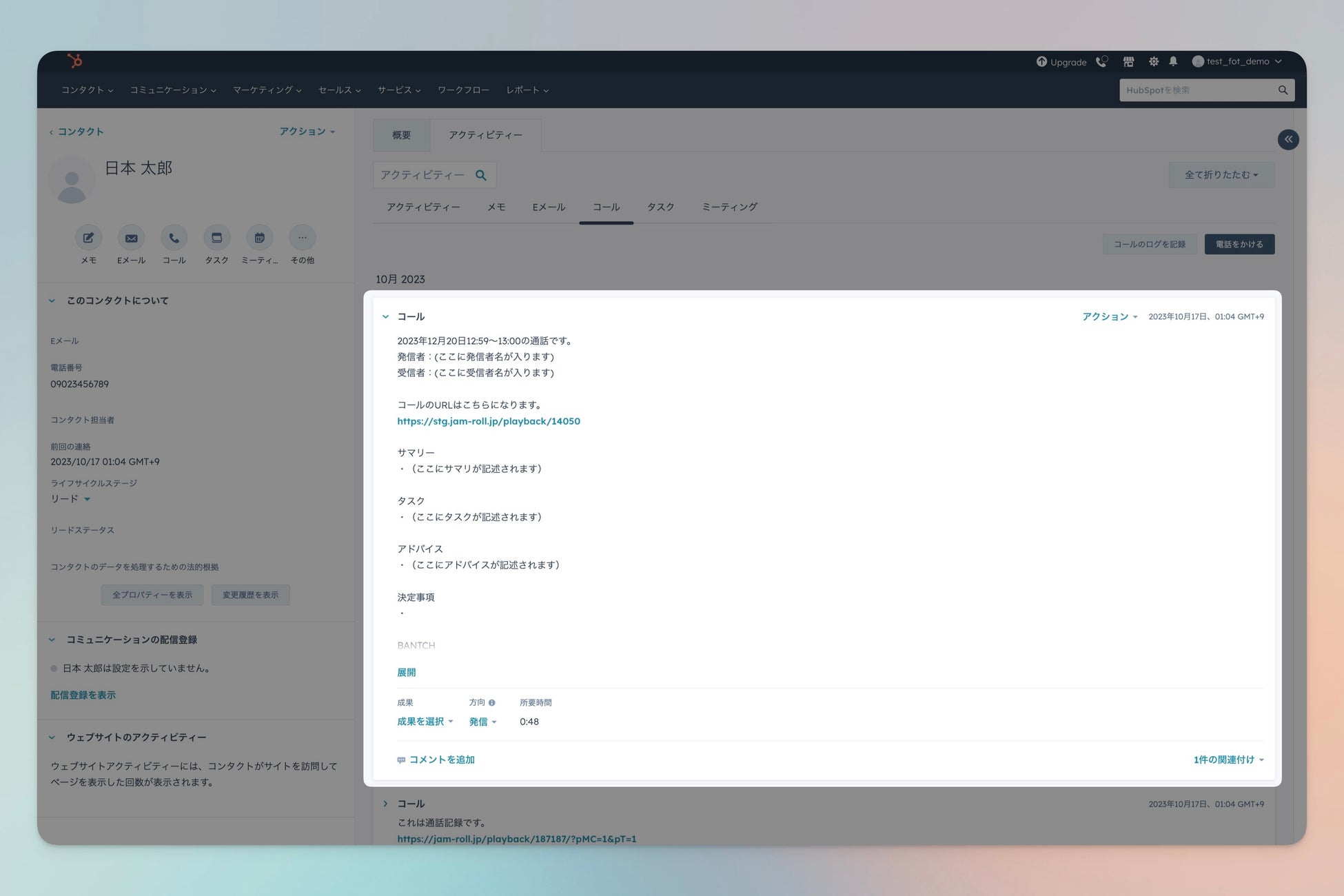Switch to the 概要 tab
Viewport: 1344px width, 896px height.
[x=401, y=135]
